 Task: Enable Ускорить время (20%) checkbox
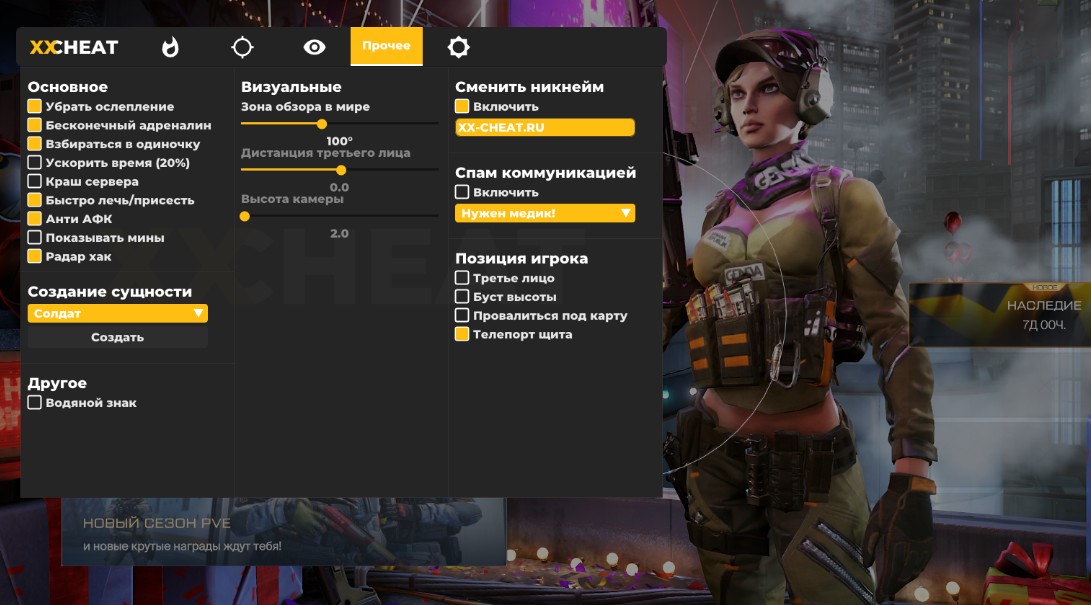click(34, 163)
